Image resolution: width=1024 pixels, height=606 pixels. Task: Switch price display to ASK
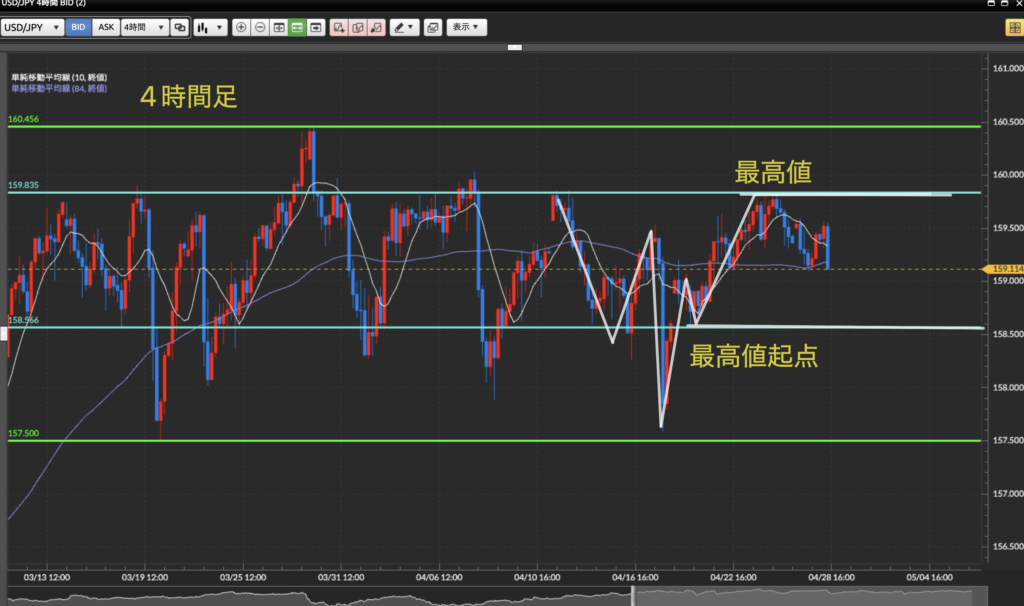point(106,28)
